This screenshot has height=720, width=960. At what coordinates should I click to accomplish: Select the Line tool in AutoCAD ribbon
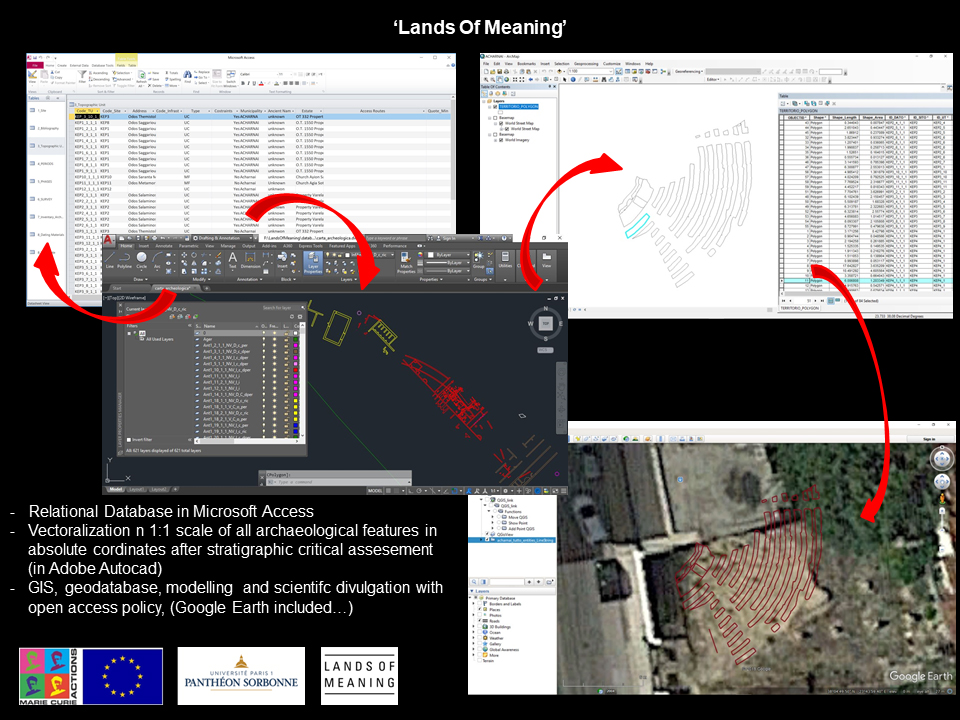[x=109, y=260]
